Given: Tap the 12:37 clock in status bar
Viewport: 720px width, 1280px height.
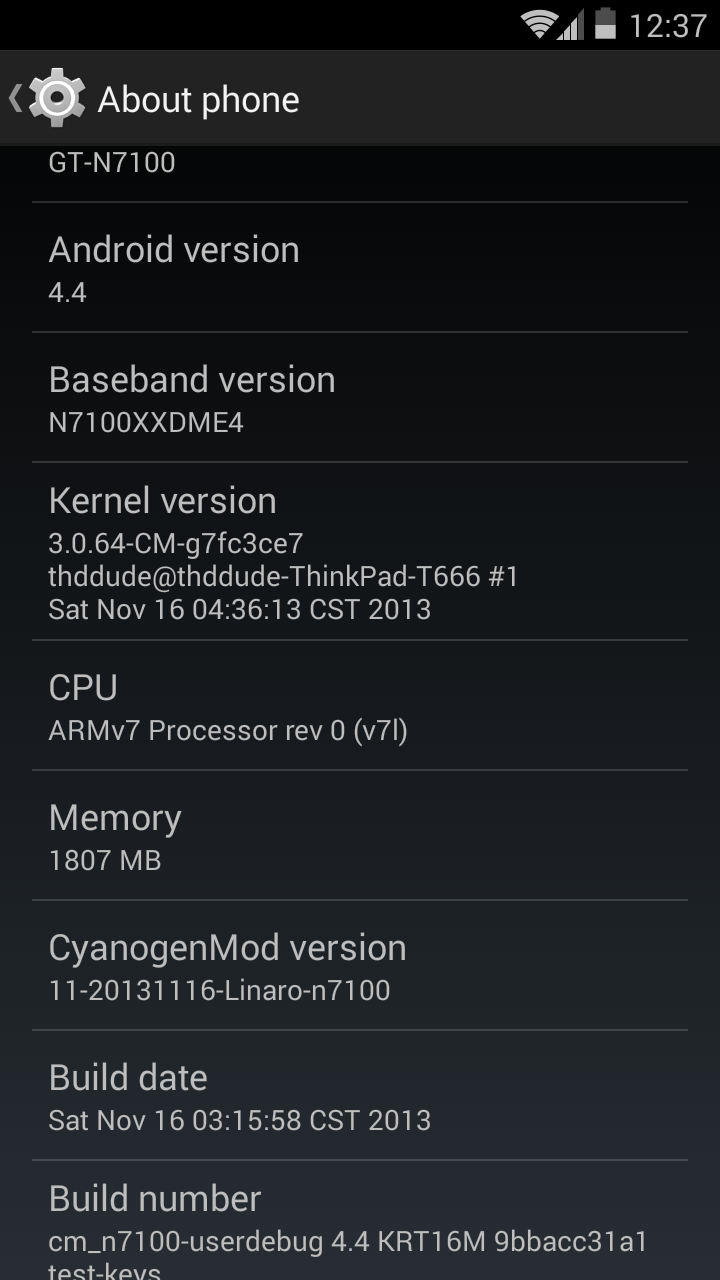Looking at the screenshot, I should tap(667, 25).
